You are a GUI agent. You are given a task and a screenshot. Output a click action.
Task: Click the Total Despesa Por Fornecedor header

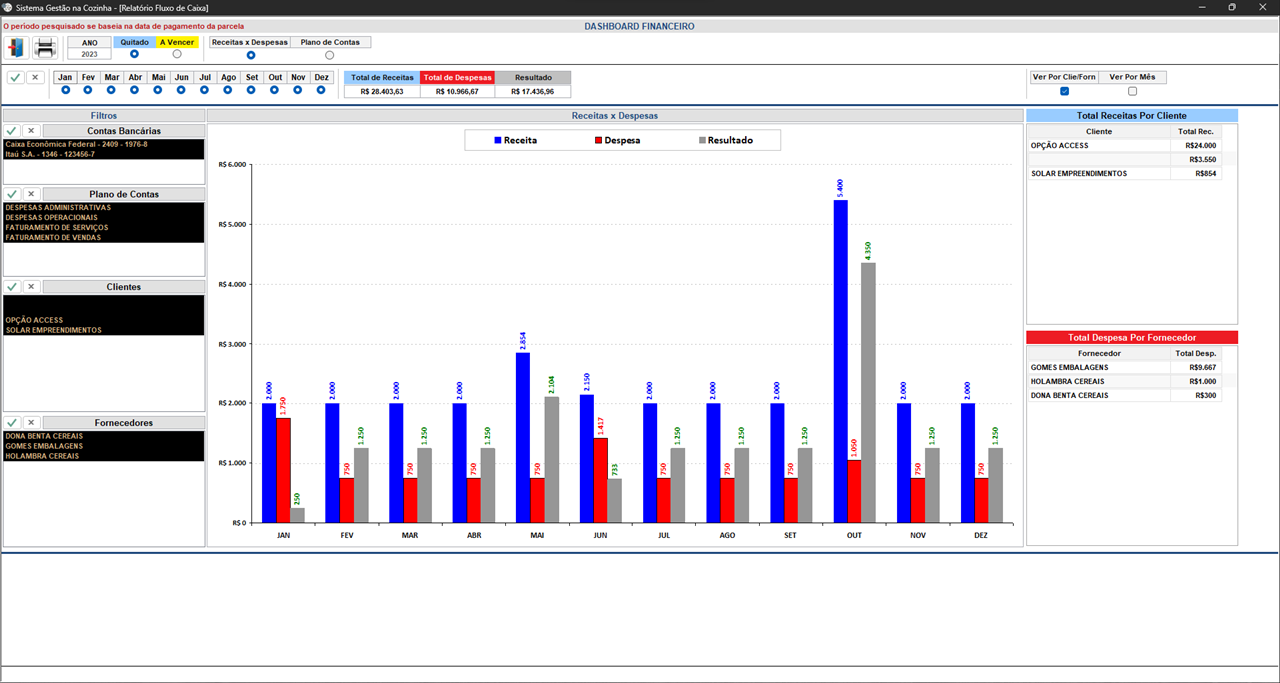point(1132,338)
